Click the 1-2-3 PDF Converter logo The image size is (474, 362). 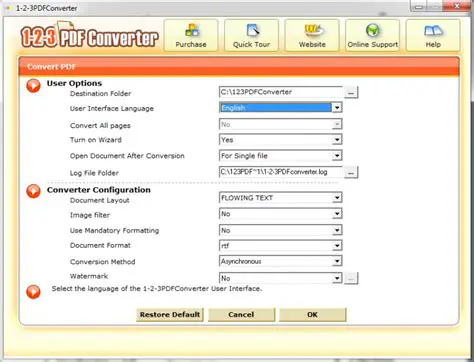tap(89, 35)
